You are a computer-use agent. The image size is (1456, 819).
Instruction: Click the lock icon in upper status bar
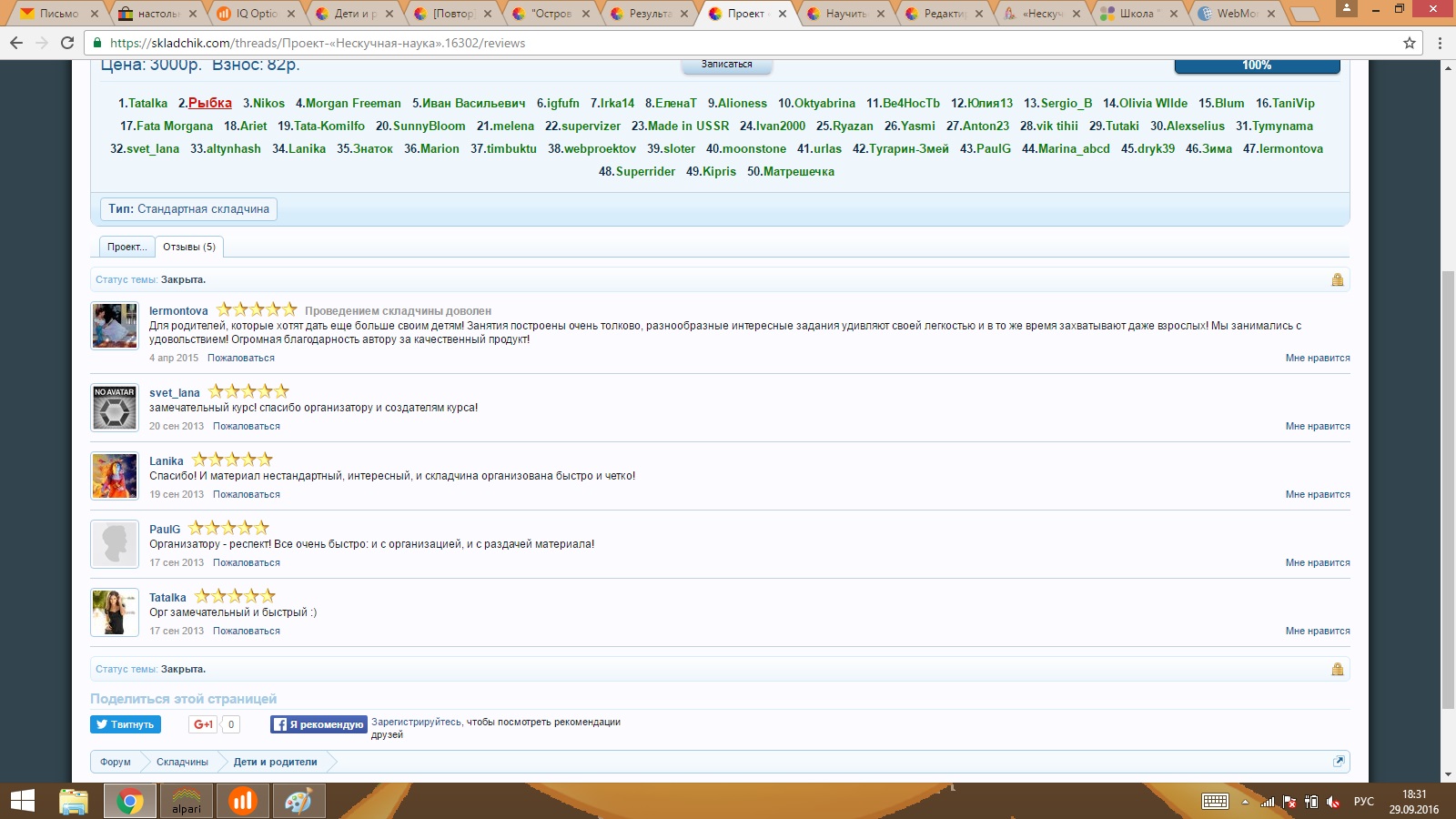coord(1338,279)
